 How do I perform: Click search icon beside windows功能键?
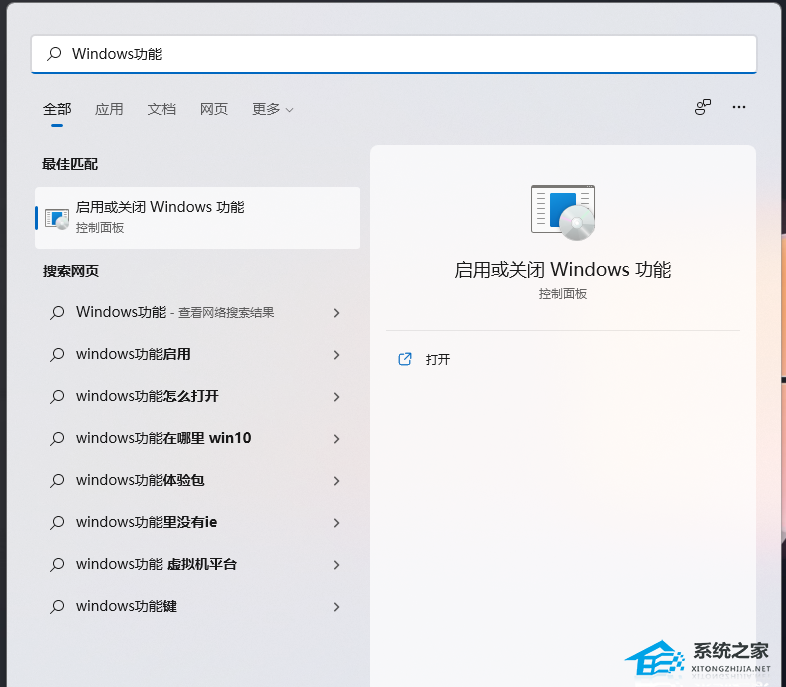pyautogui.click(x=57, y=607)
